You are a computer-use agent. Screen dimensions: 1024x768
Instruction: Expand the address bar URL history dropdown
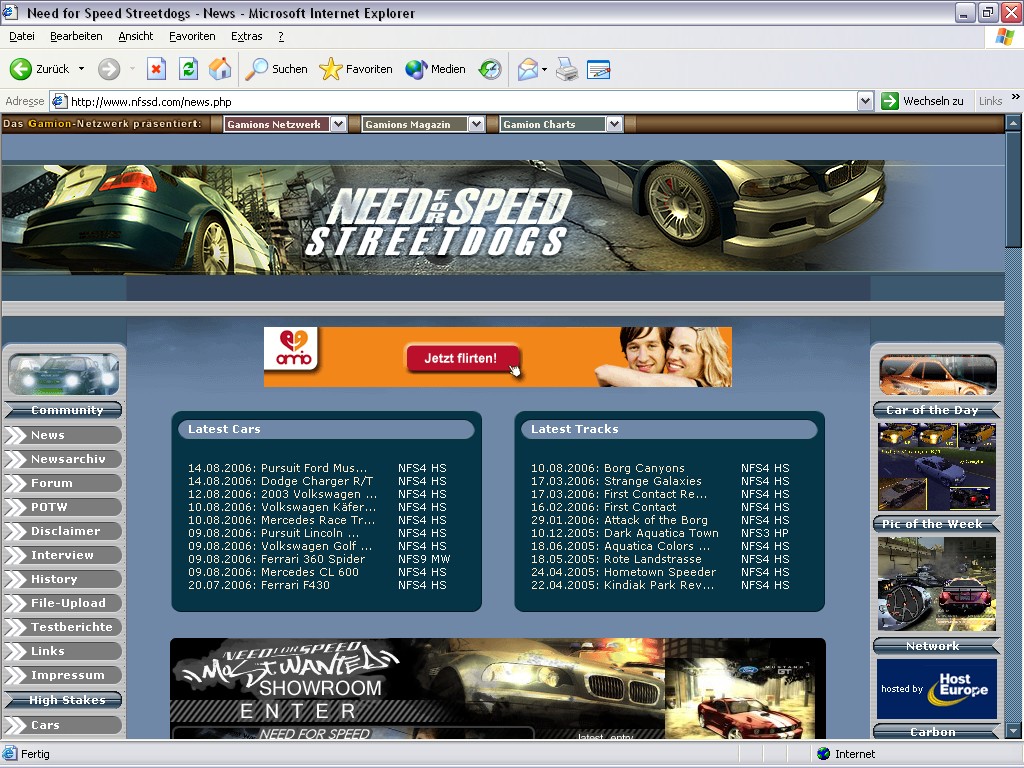(866, 101)
